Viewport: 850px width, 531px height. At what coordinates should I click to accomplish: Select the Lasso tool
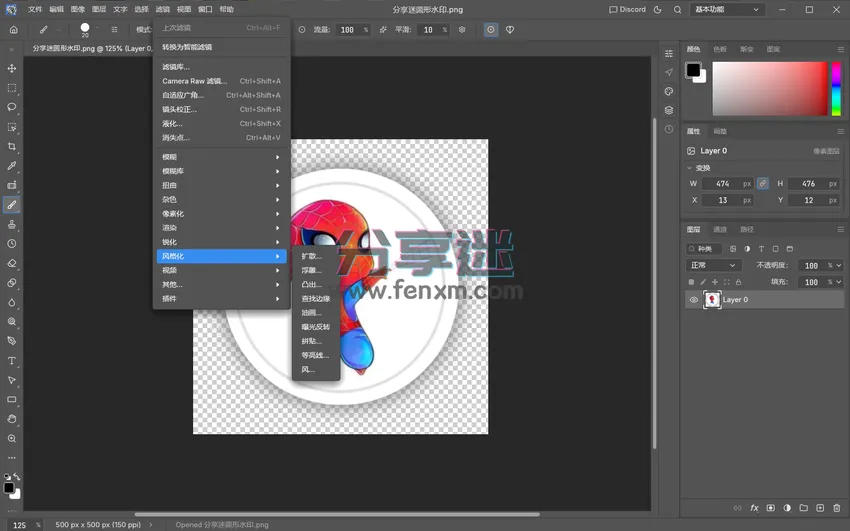tap(11, 107)
